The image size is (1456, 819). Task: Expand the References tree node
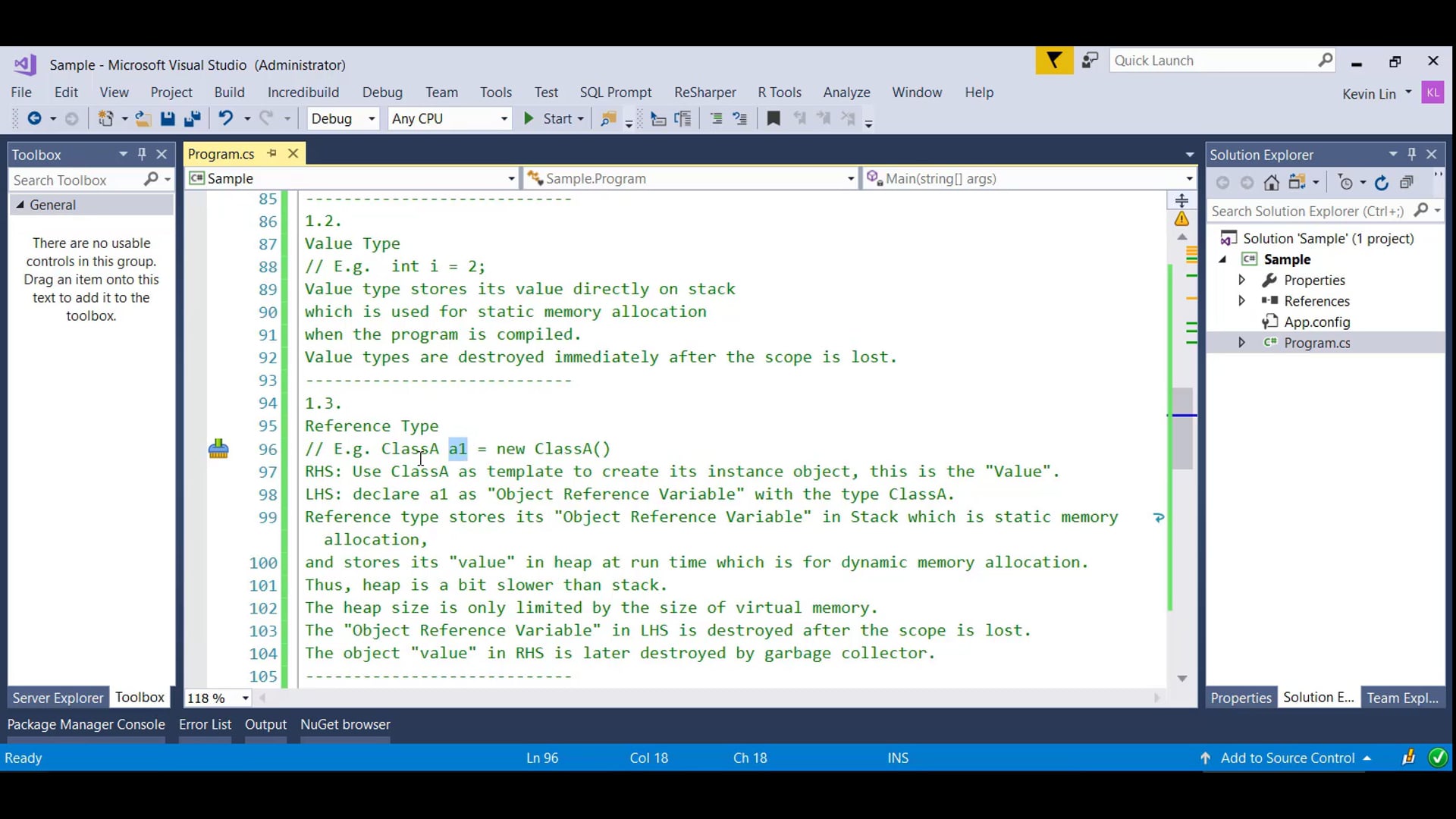pyautogui.click(x=1241, y=301)
